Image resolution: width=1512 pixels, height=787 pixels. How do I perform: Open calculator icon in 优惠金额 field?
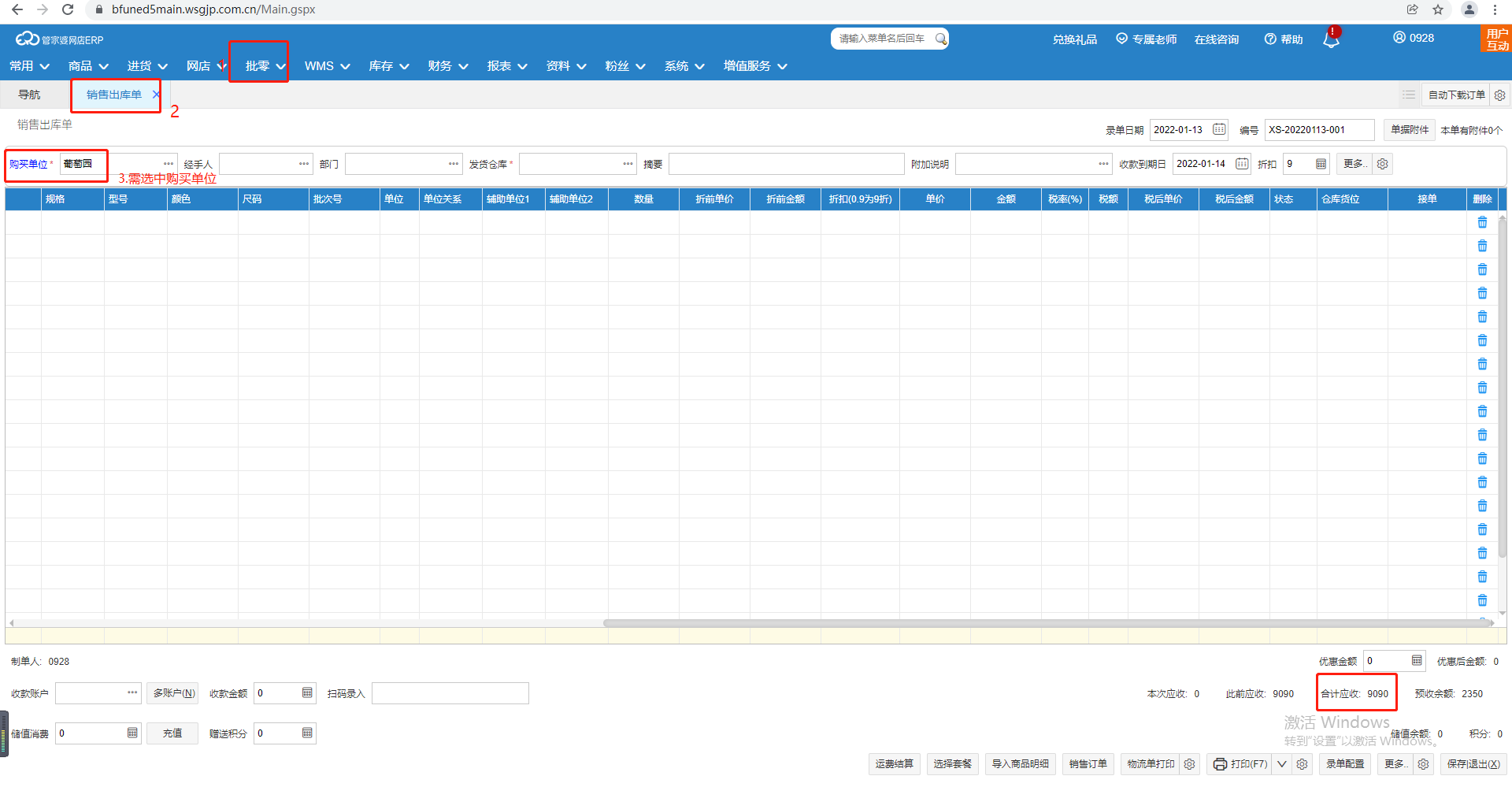point(1417,661)
